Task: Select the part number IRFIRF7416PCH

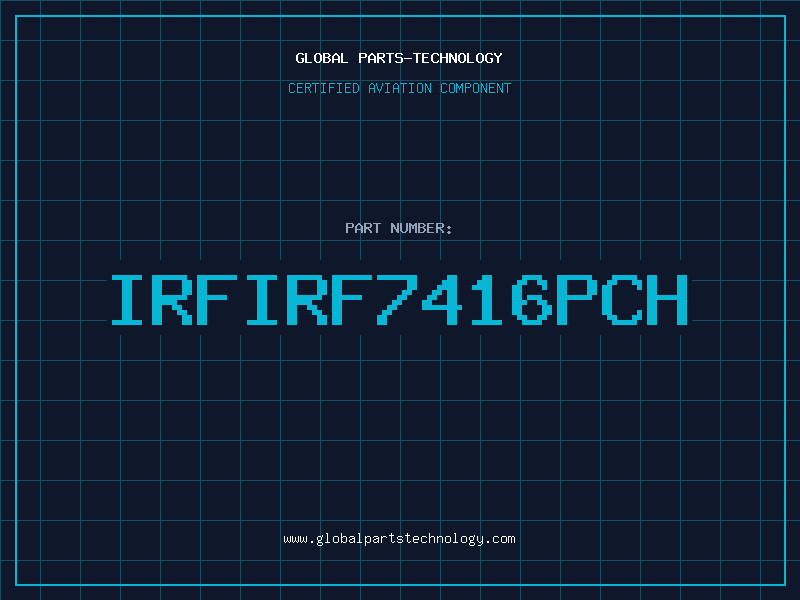Action: coord(399,299)
